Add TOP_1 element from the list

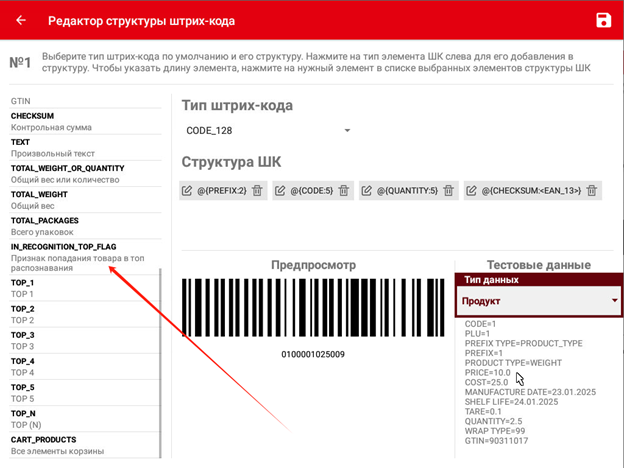(80, 289)
